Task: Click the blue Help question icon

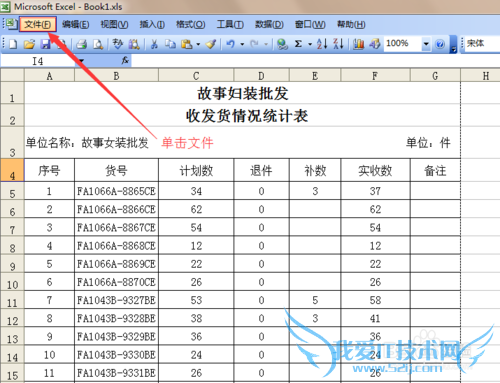Action: coord(440,44)
